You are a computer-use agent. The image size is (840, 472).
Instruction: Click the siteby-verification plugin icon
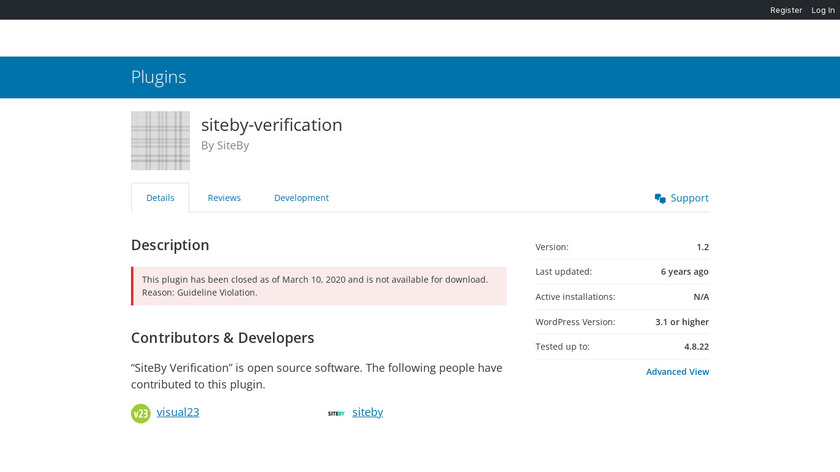(x=160, y=141)
